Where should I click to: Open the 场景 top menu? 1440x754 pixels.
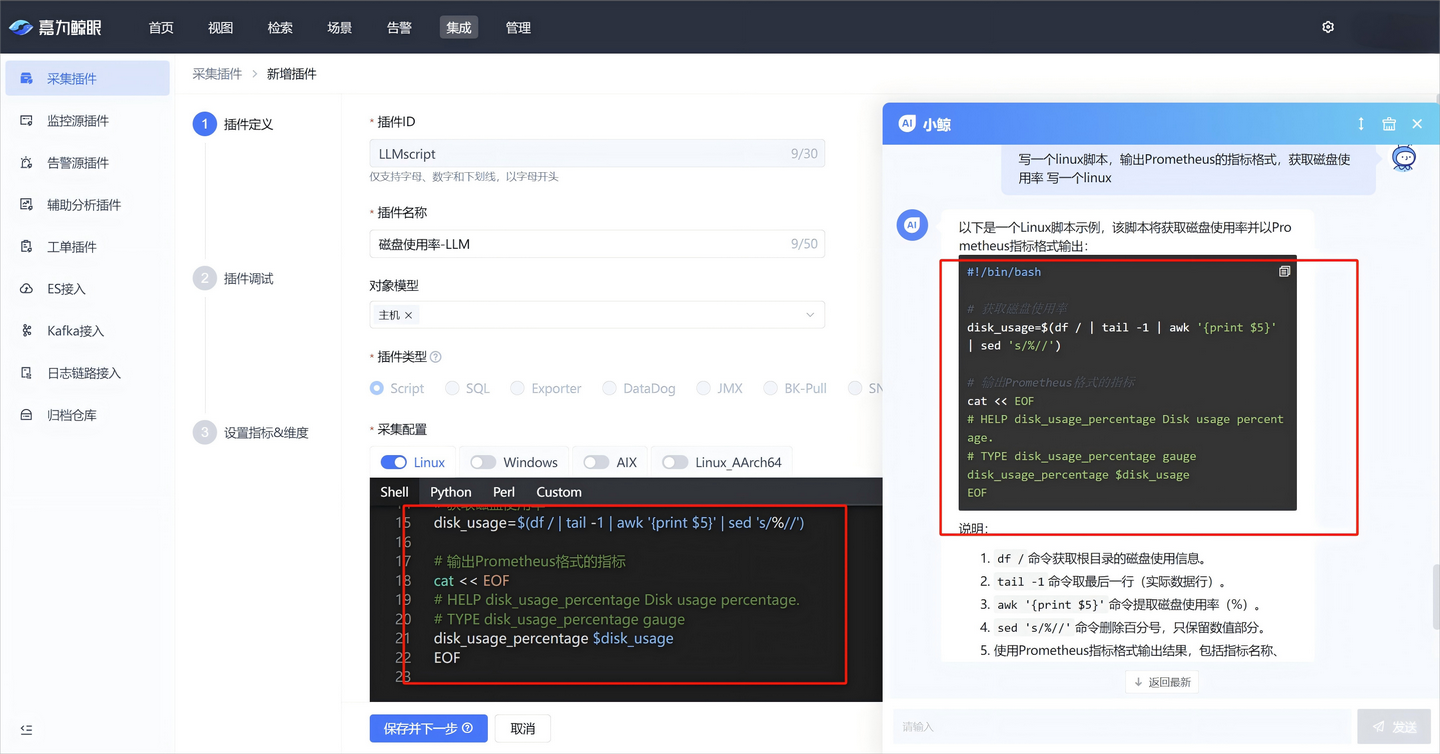pos(340,27)
